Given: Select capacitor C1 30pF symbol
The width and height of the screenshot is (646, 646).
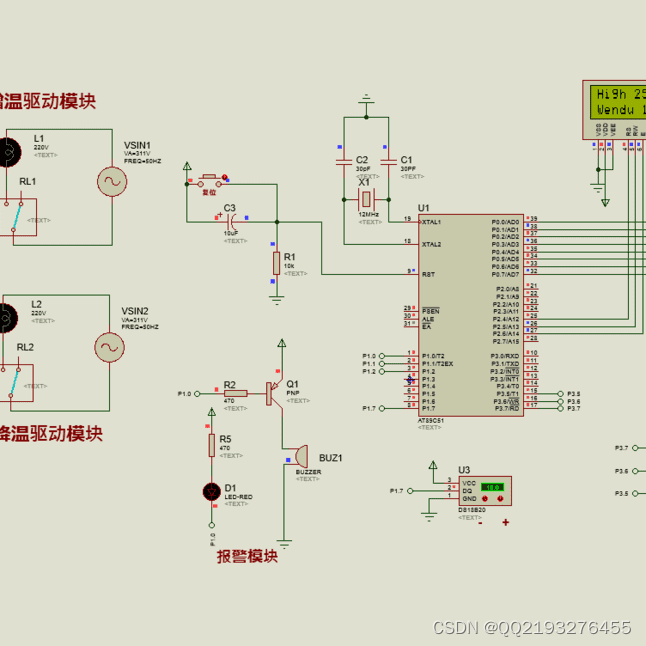Looking at the screenshot, I should click(389, 162).
